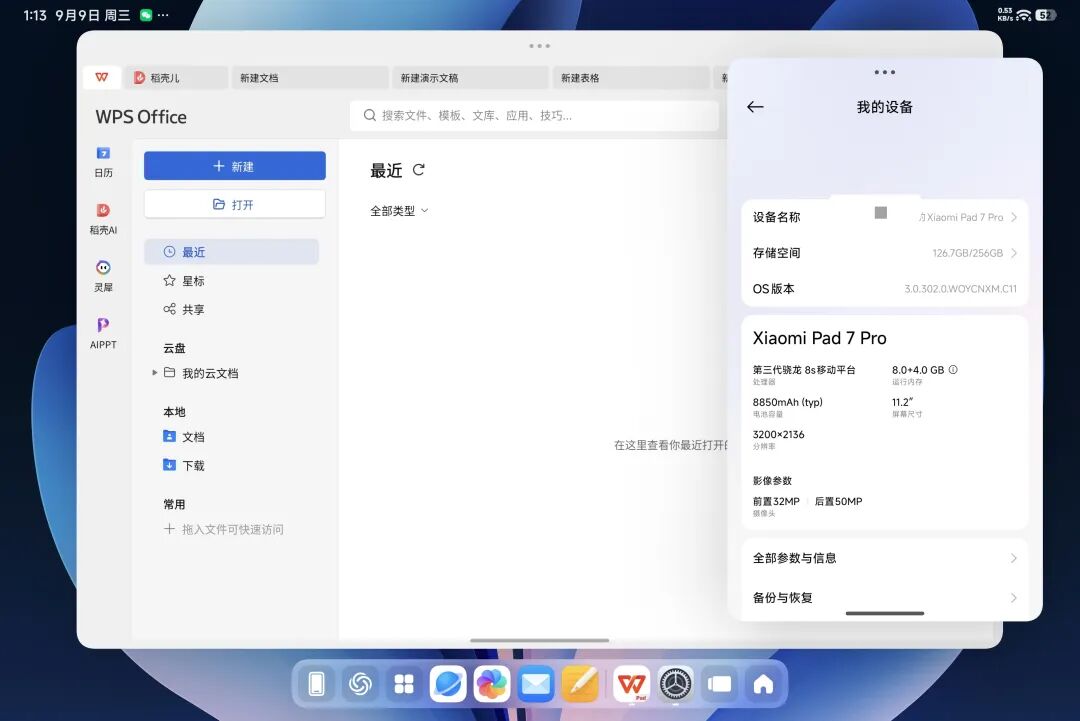Image resolution: width=1080 pixels, height=721 pixels.
Task: Open the phone-link icon in the dock
Action: click(316, 684)
